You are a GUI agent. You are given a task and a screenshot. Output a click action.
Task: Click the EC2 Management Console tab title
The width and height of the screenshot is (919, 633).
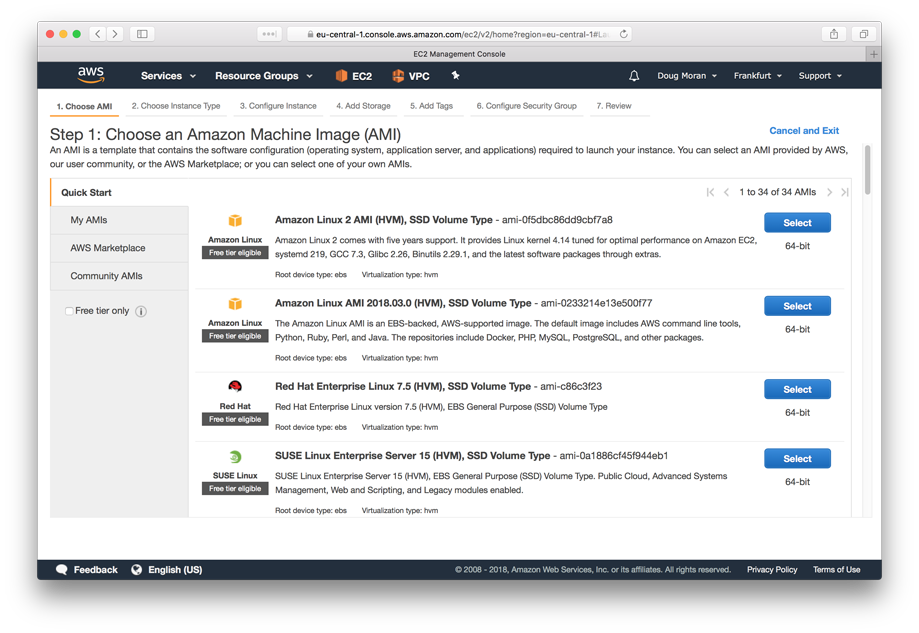459,54
